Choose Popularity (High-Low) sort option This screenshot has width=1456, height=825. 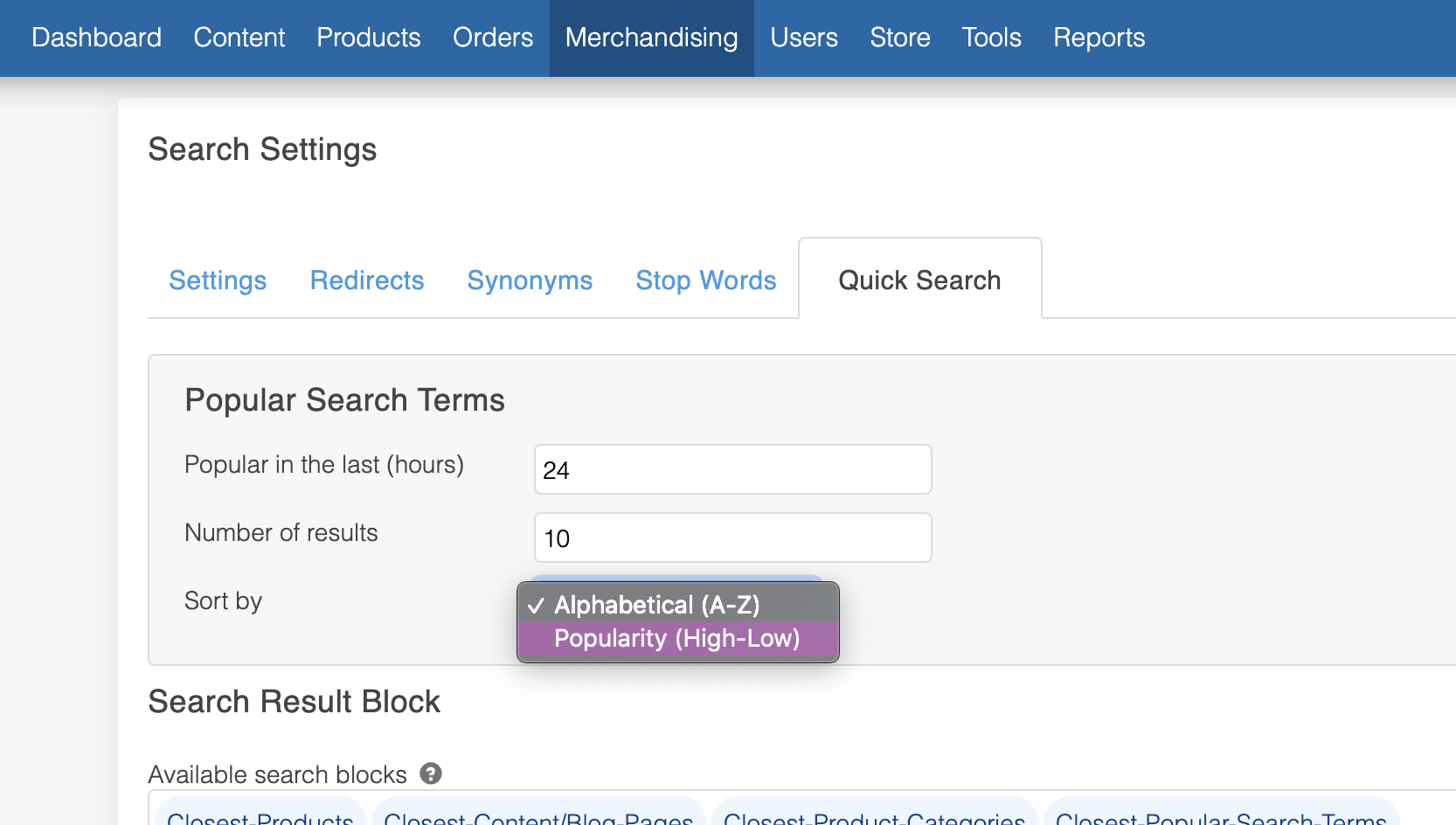click(676, 639)
